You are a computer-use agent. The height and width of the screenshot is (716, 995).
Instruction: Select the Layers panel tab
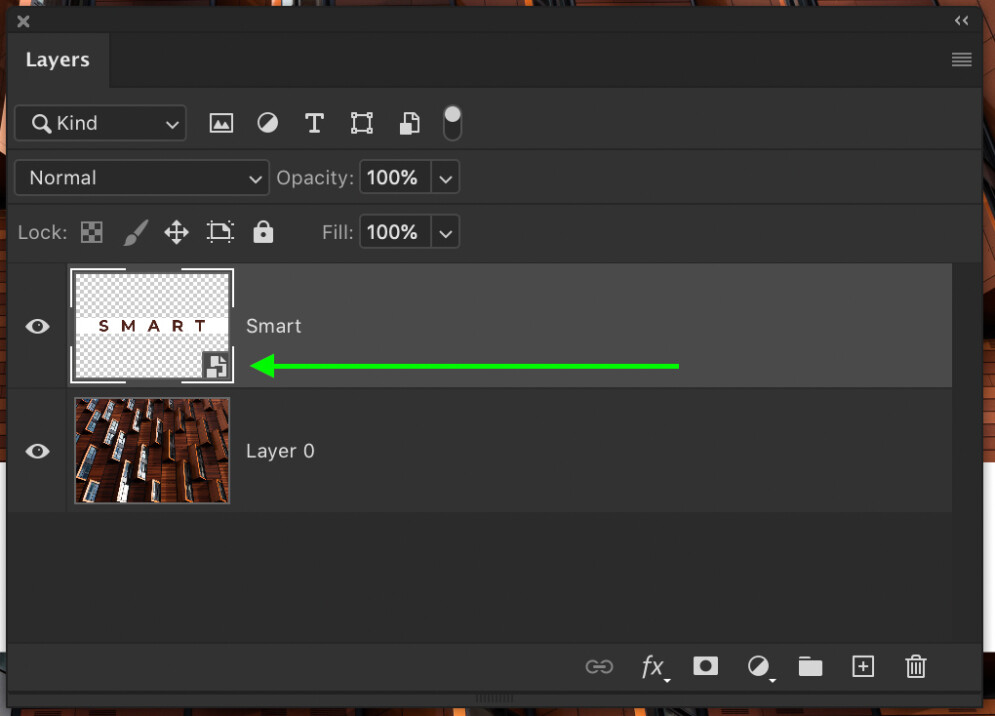[57, 59]
